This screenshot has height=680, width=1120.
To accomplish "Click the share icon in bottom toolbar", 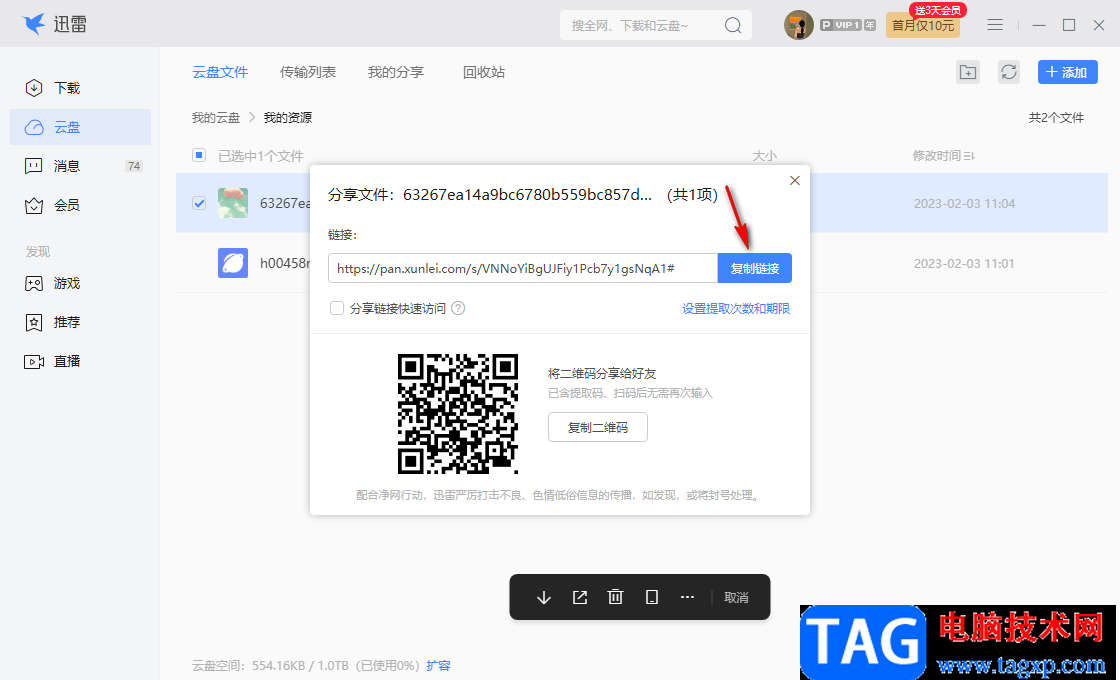I will click(580, 597).
